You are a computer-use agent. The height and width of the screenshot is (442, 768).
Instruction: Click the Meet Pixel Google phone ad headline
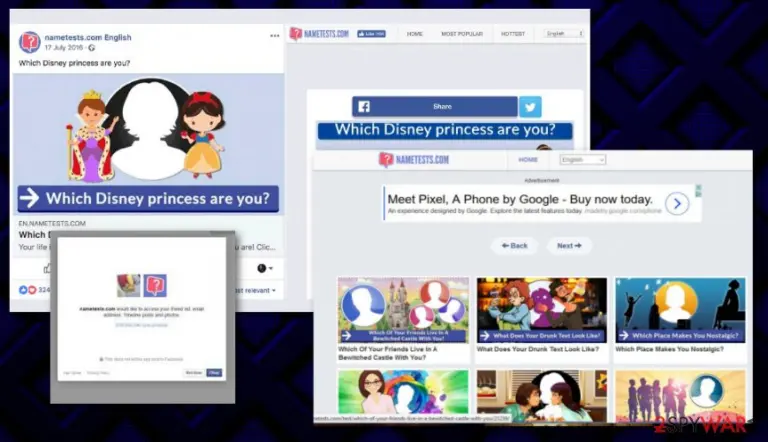point(520,199)
